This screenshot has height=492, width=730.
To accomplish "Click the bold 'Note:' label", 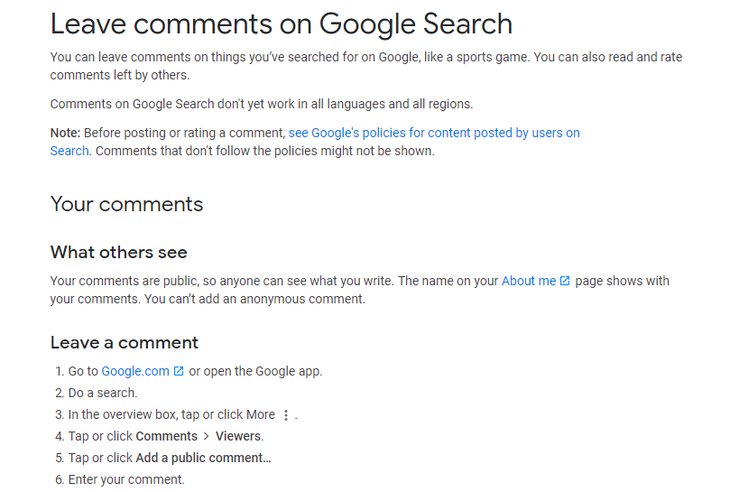I will tap(66, 133).
